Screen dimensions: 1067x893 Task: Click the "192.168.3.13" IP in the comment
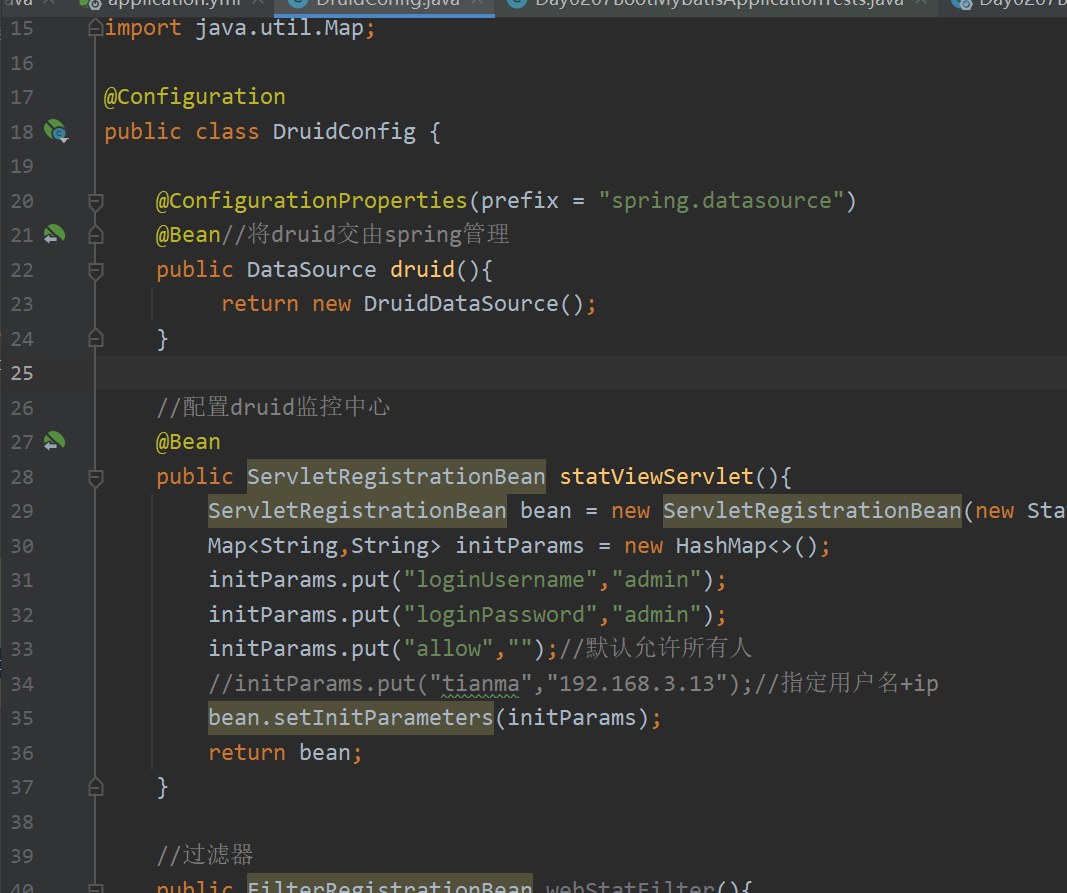[x=637, y=683]
